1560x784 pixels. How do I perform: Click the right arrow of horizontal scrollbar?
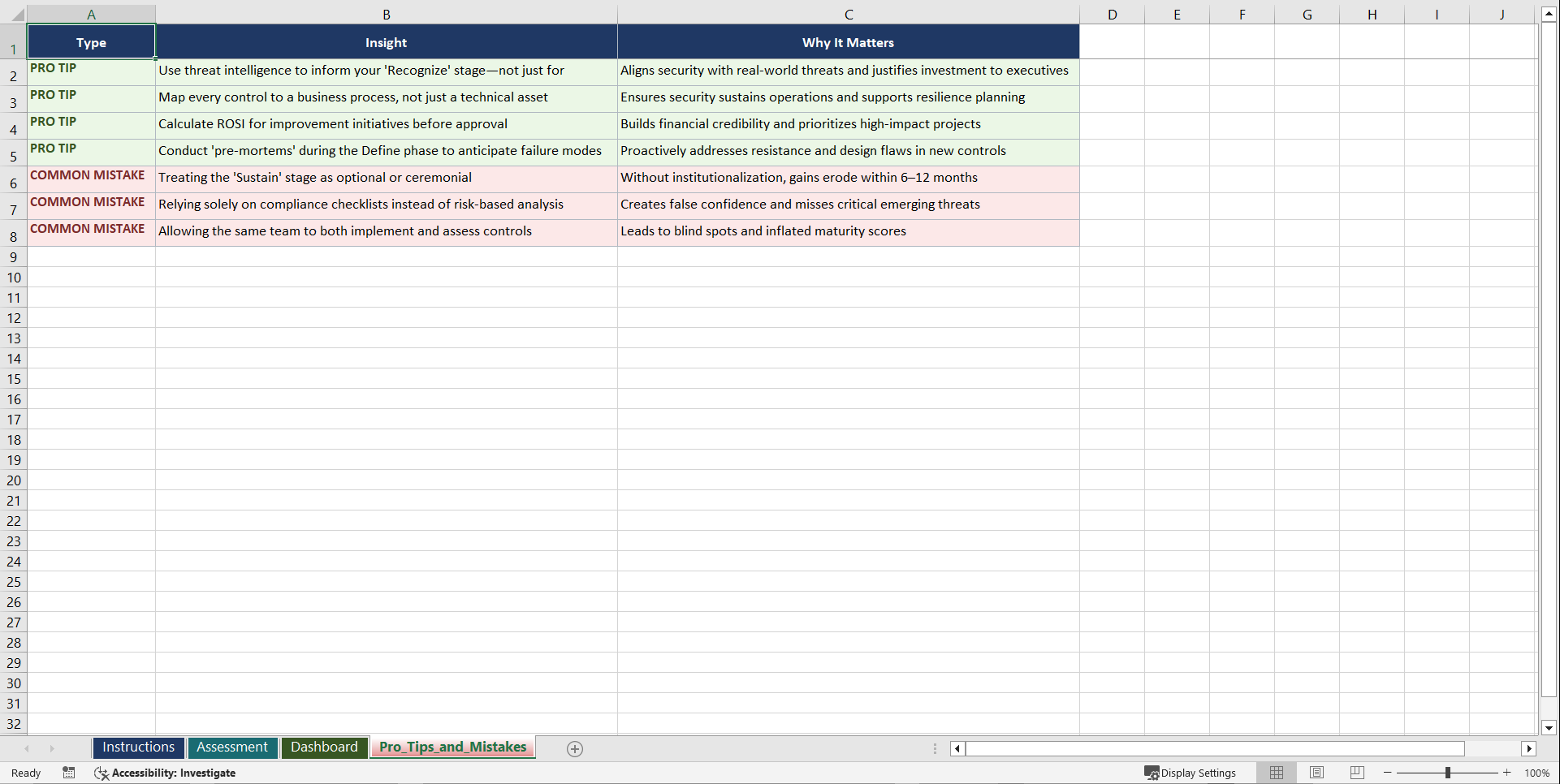click(x=1530, y=748)
